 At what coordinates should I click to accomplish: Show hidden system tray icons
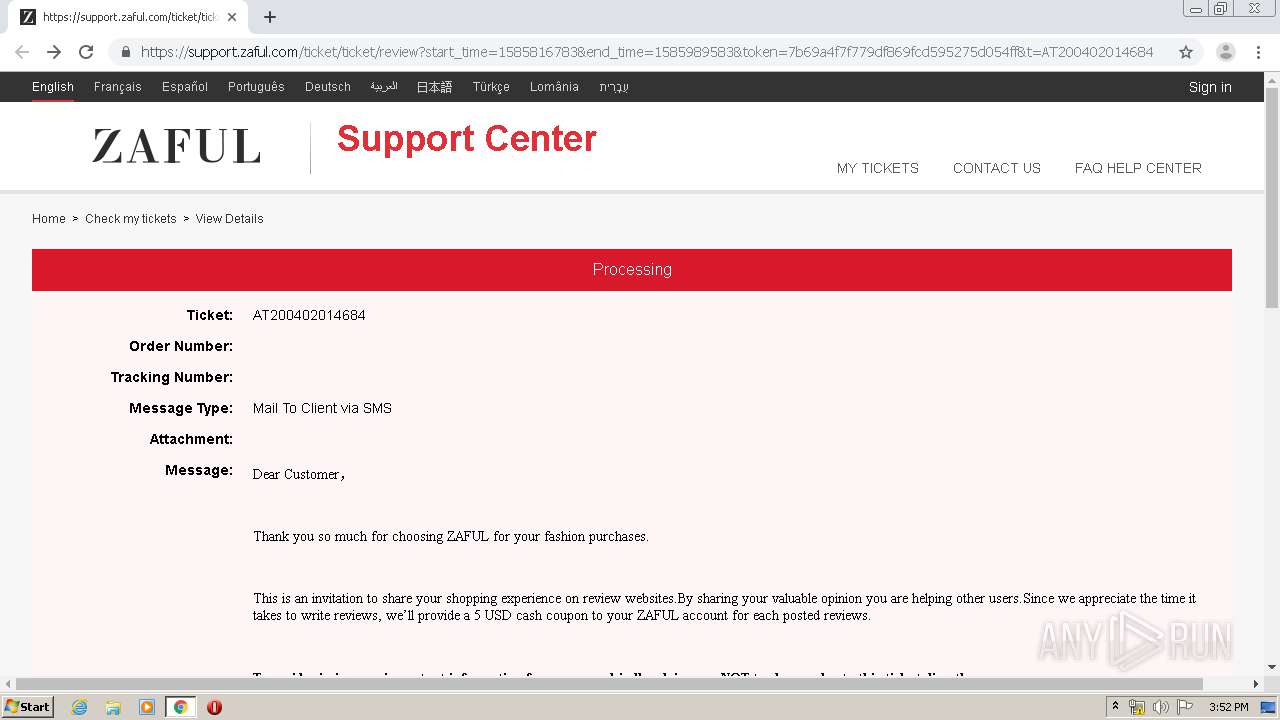click(1116, 707)
